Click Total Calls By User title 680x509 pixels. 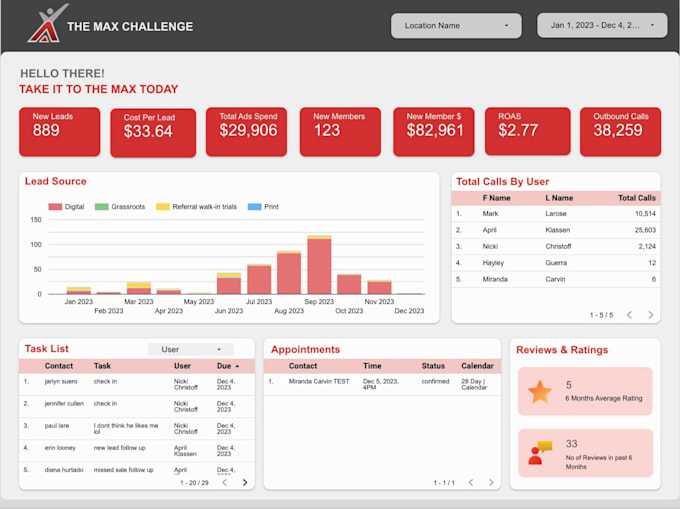[x=502, y=182]
